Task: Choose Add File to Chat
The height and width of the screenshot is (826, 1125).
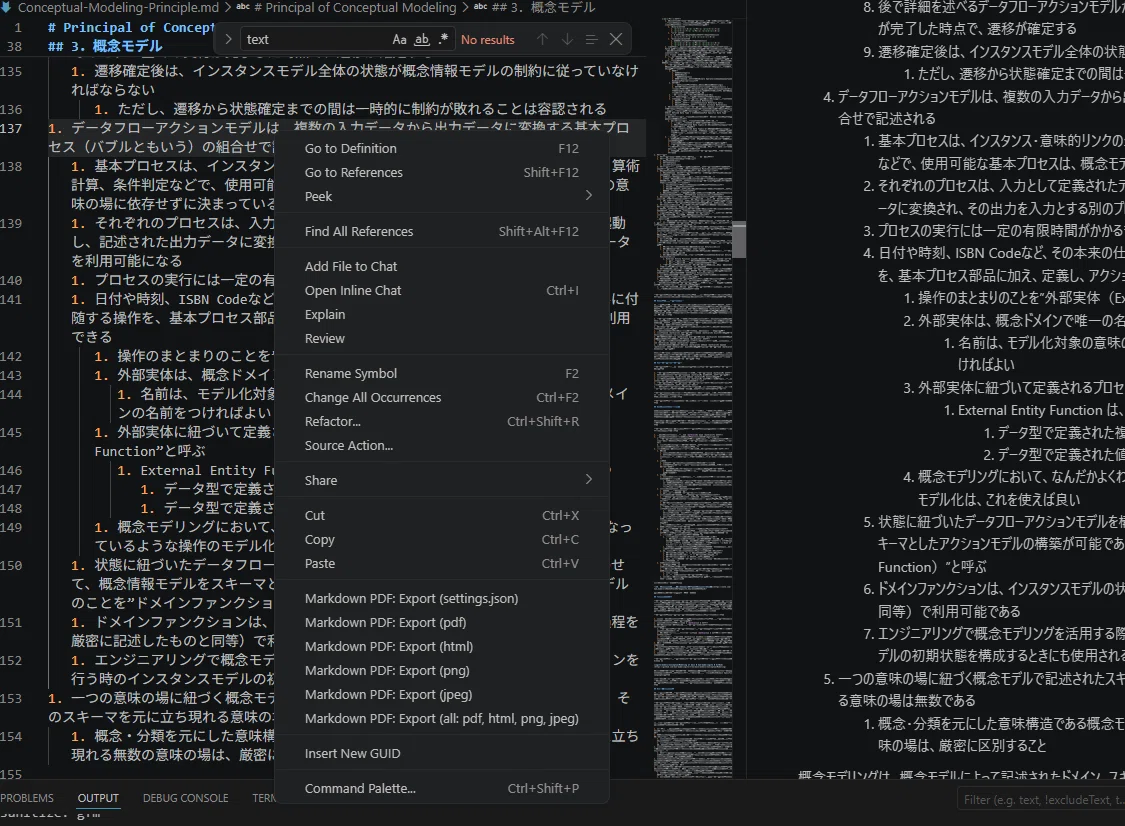Action: 442,266
